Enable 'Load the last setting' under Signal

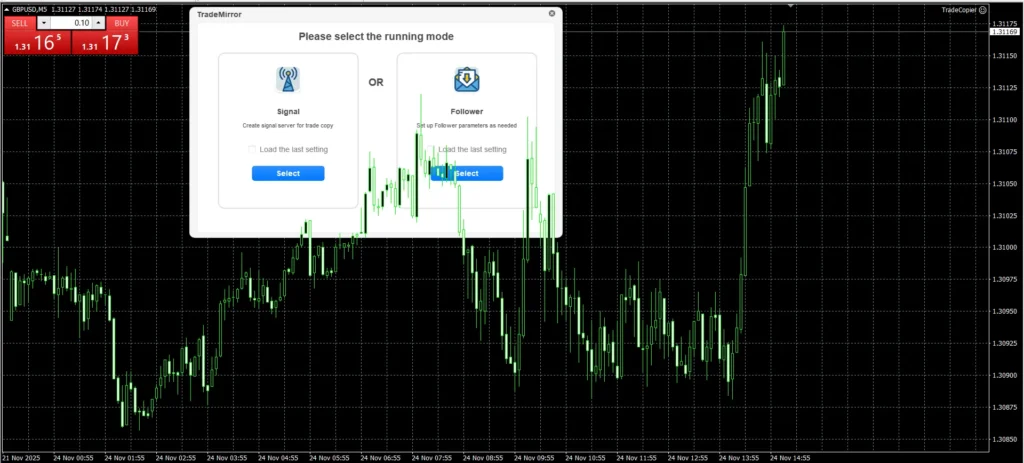click(x=252, y=149)
